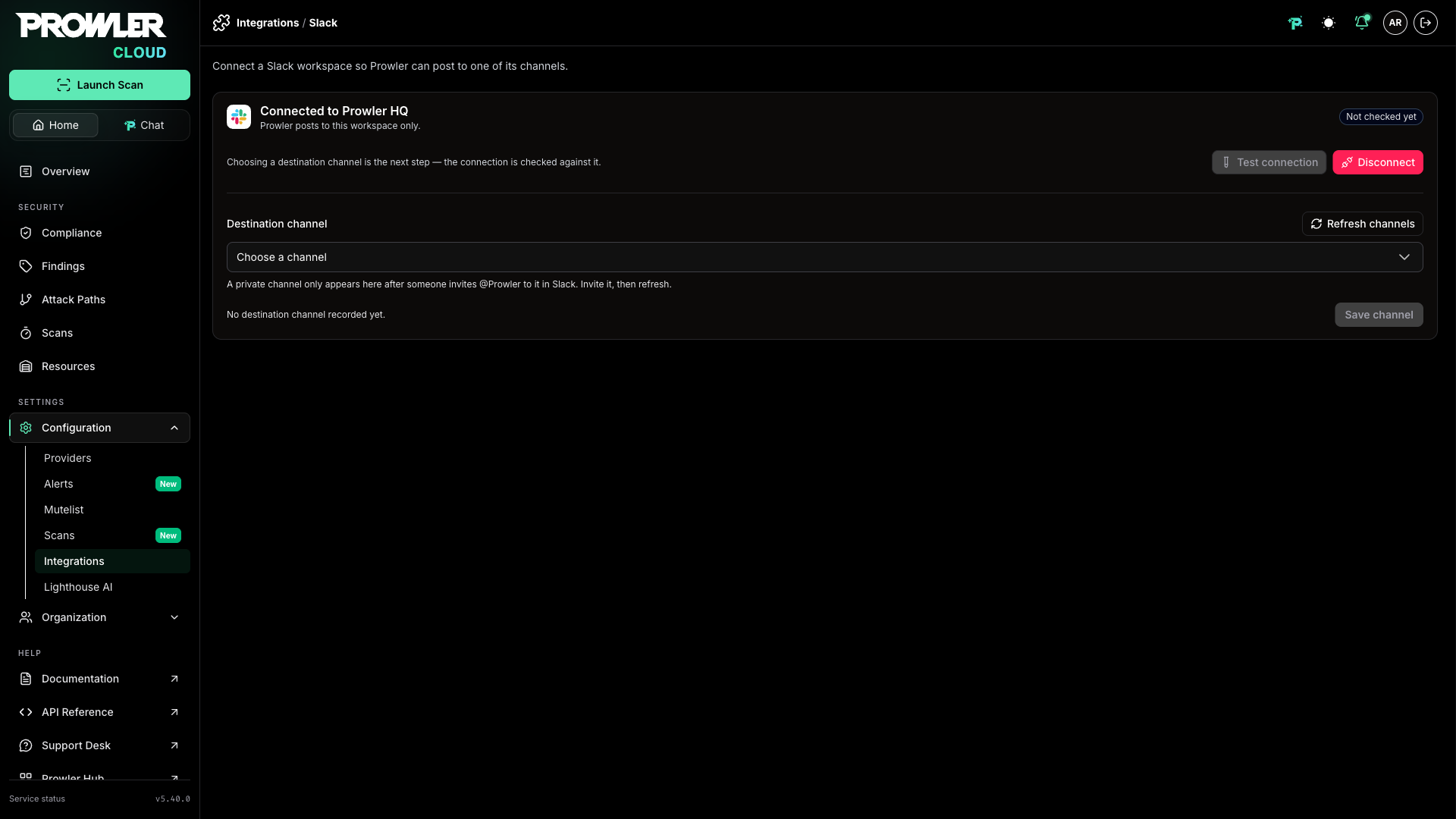The width and height of the screenshot is (1456, 819).
Task: Click the New badge next to Scans
Action: click(x=168, y=535)
